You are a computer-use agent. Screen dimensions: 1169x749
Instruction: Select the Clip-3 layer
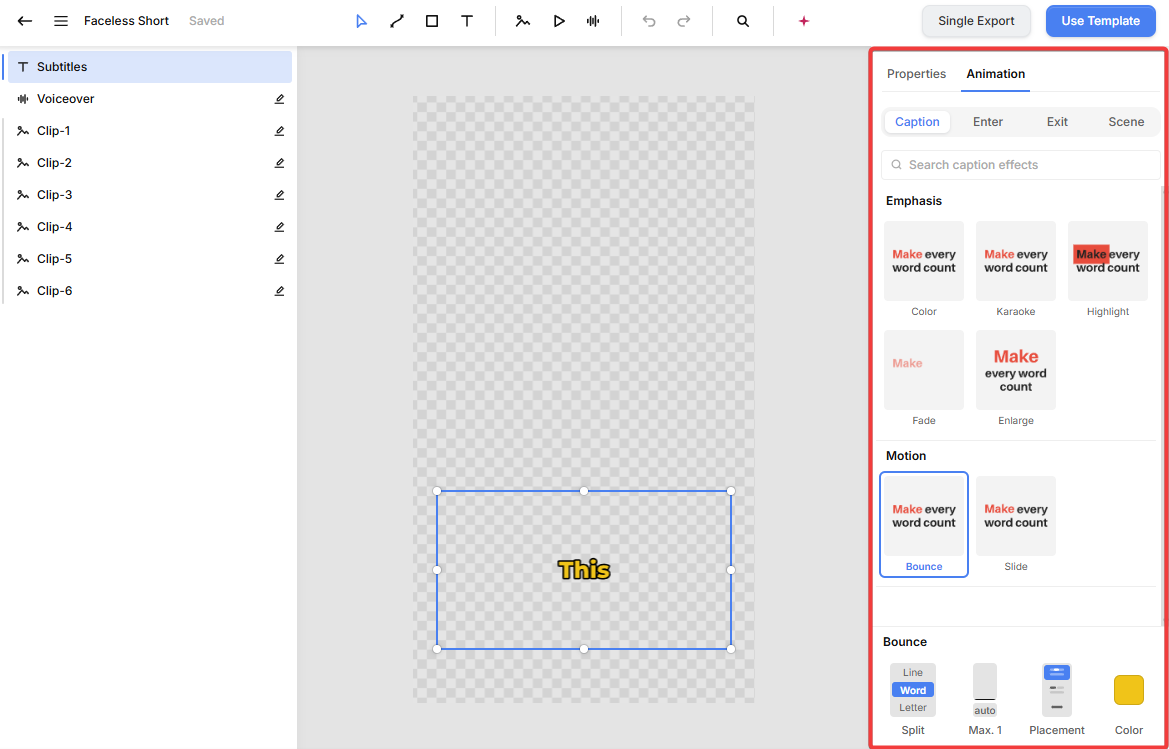tap(149, 195)
